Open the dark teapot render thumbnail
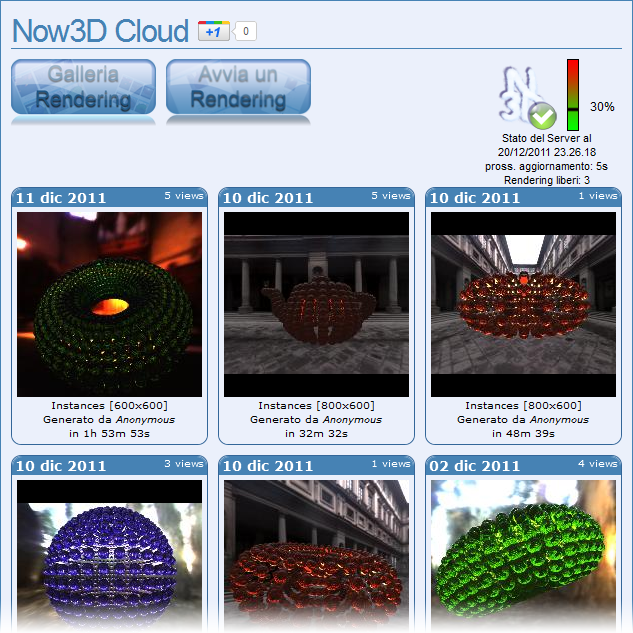The image size is (633, 633). (x=316, y=304)
